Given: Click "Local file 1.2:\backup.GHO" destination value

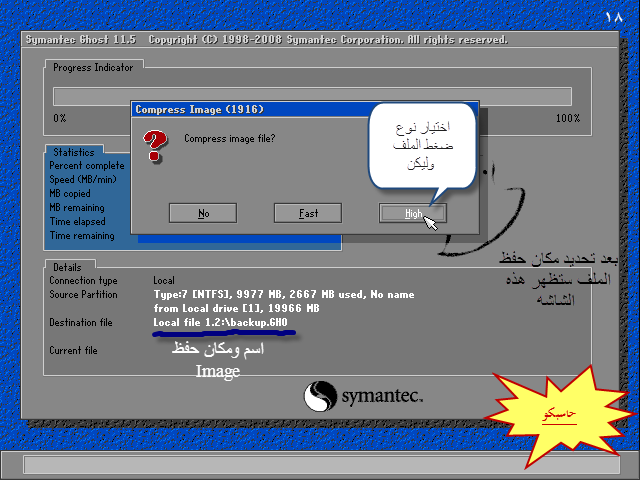Looking at the screenshot, I should [x=220, y=322].
